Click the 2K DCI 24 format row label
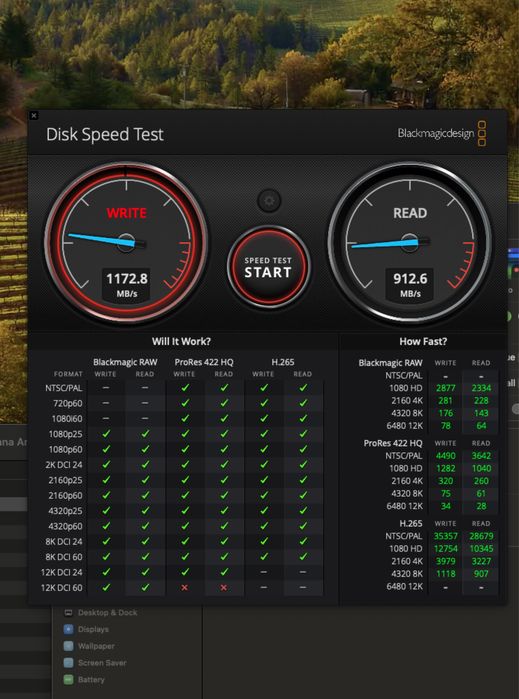This screenshot has height=699, width=519. (64, 465)
